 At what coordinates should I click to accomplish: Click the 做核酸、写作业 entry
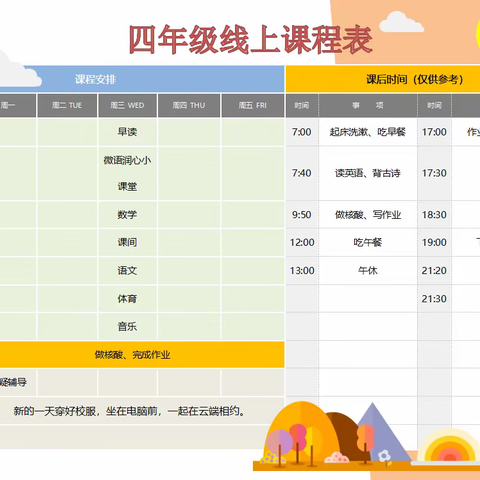368,214
